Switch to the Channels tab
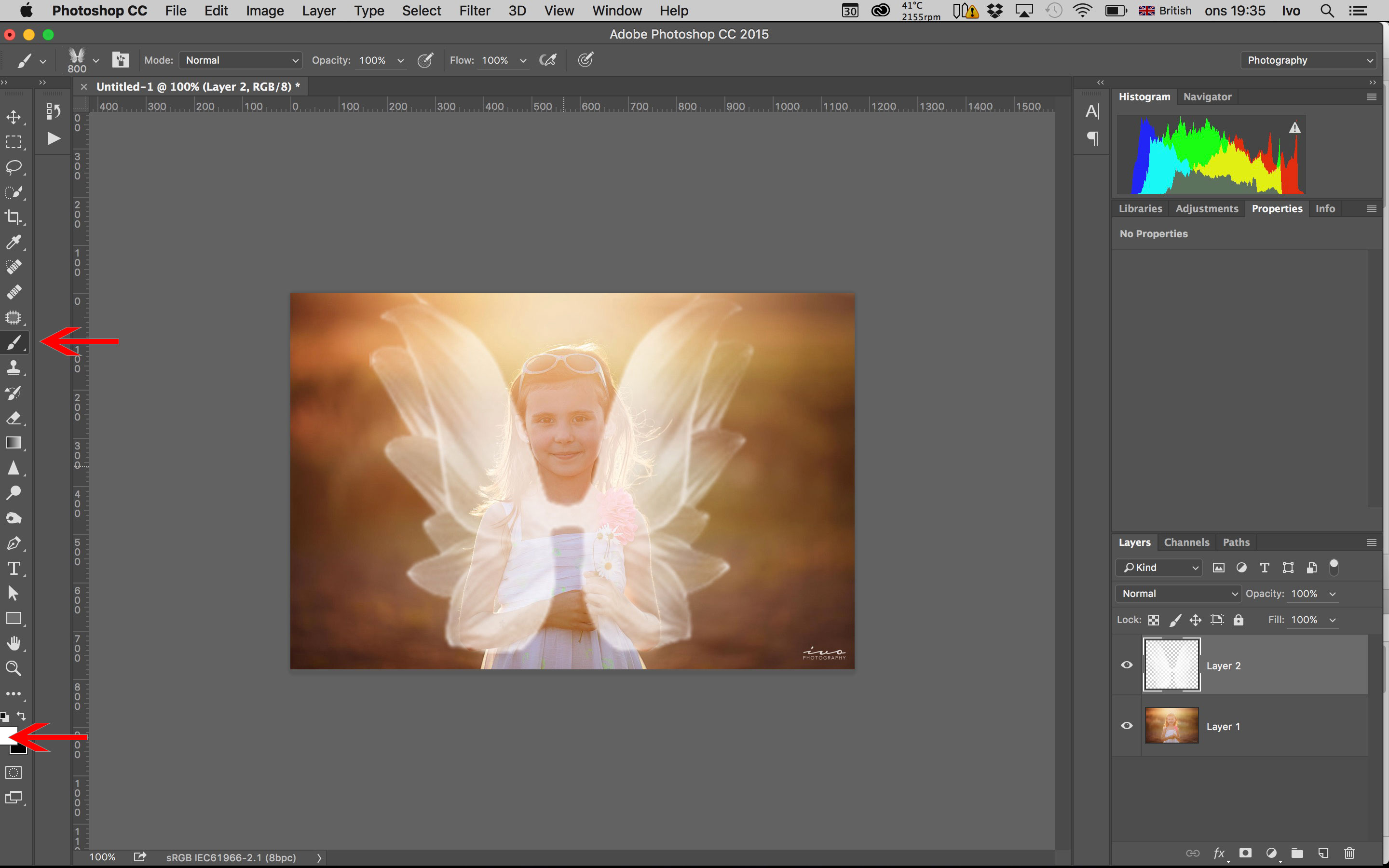The width and height of the screenshot is (1389, 868). pyautogui.click(x=1187, y=541)
